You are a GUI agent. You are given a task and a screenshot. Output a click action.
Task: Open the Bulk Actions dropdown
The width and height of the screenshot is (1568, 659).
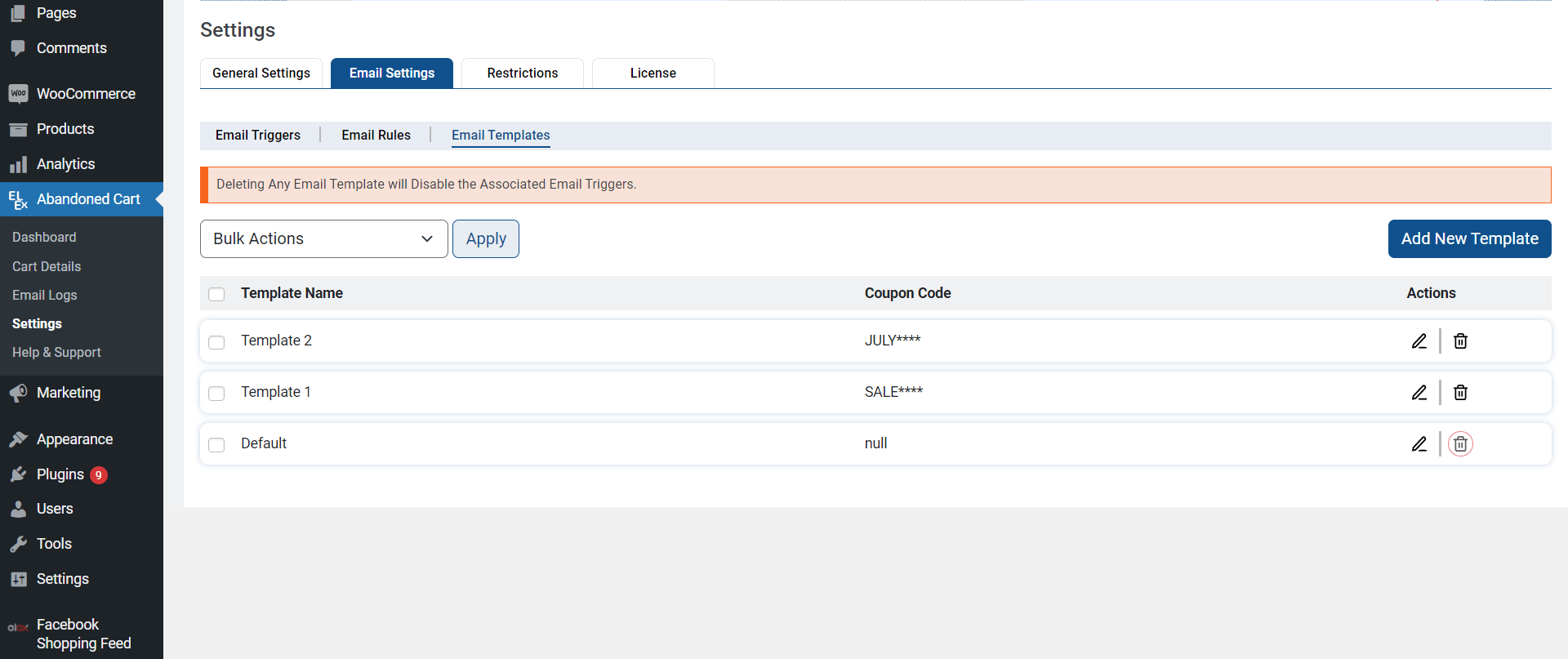[x=324, y=238]
